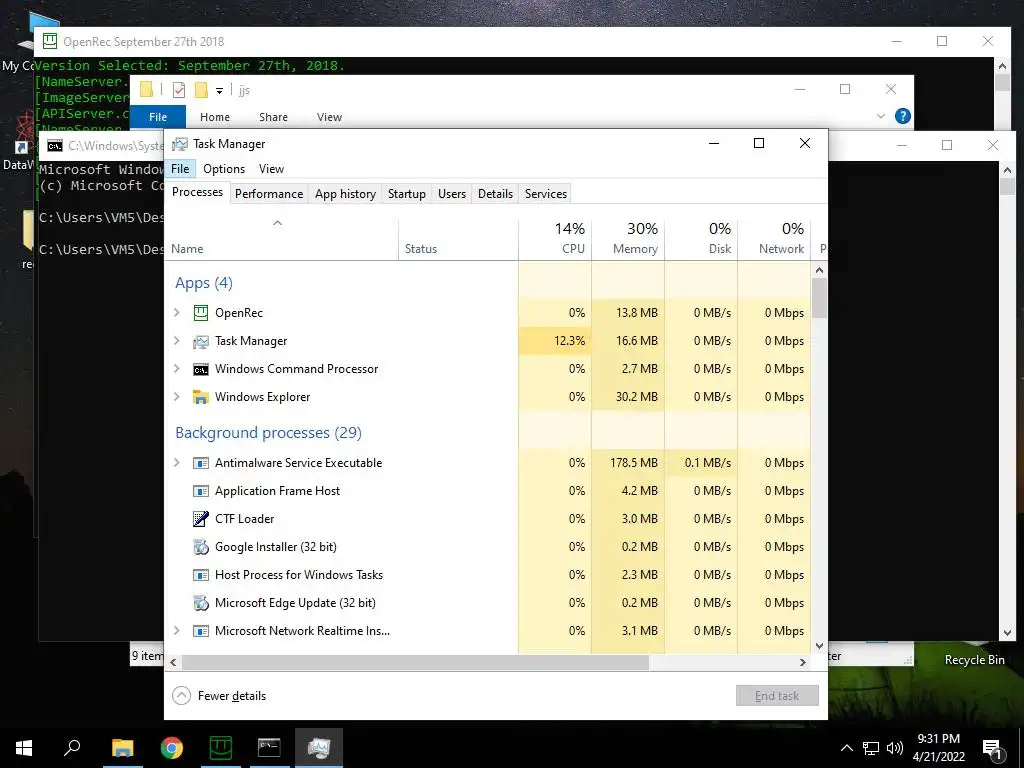Click the CTF Loader pen icon
The width and height of the screenshot is (1024, 768).
[201, 519]
